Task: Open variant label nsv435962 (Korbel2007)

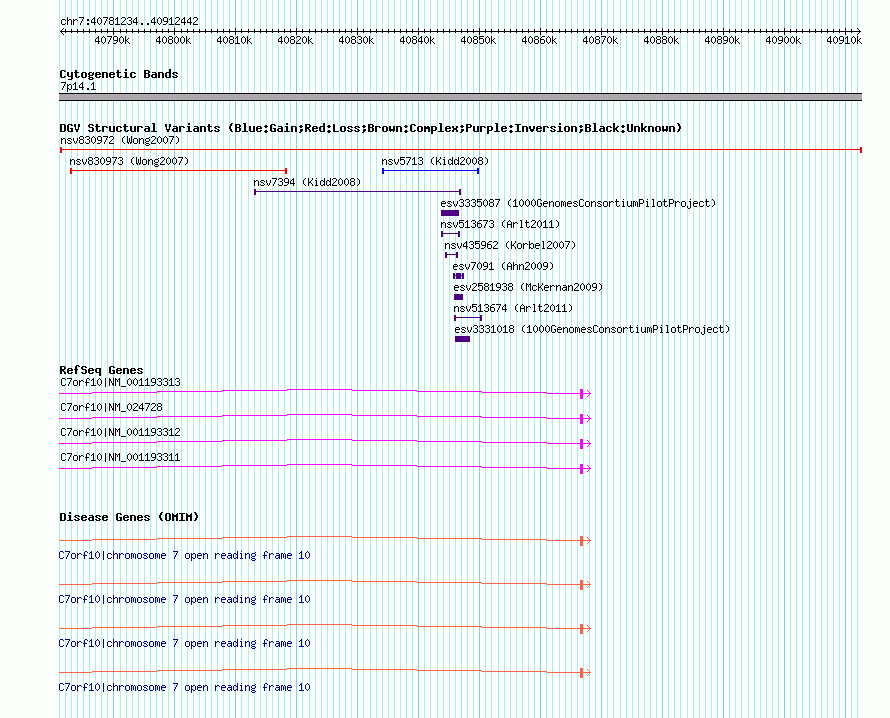Action: [x=510, y=246]
